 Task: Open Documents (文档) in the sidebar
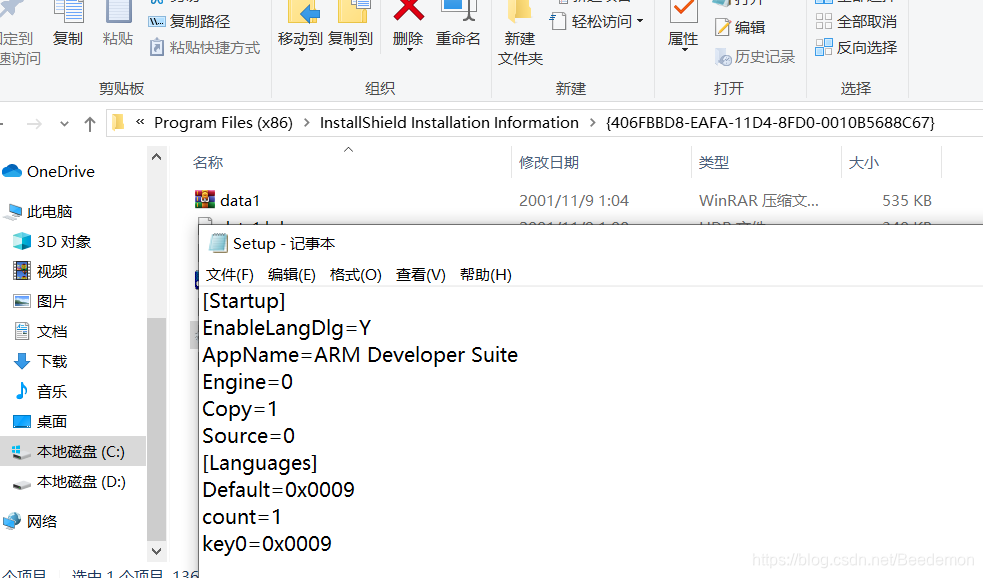(41, 332)
